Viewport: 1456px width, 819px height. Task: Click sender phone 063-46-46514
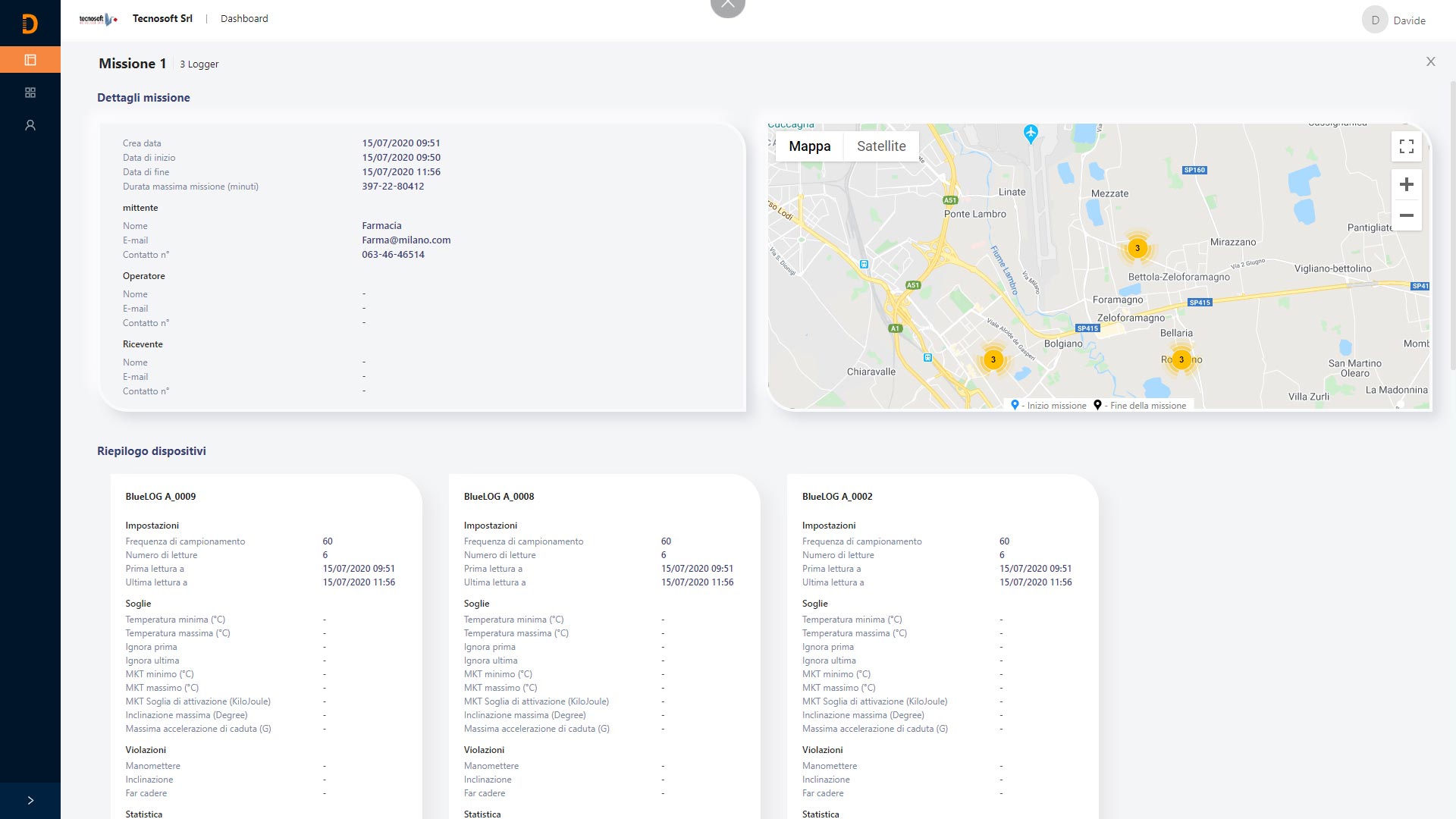click(393, 254)
